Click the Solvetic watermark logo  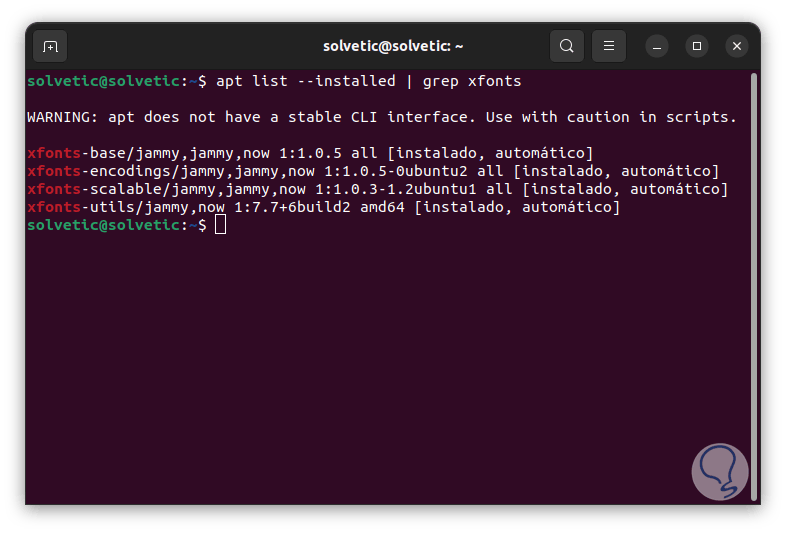tap(719, 470)
